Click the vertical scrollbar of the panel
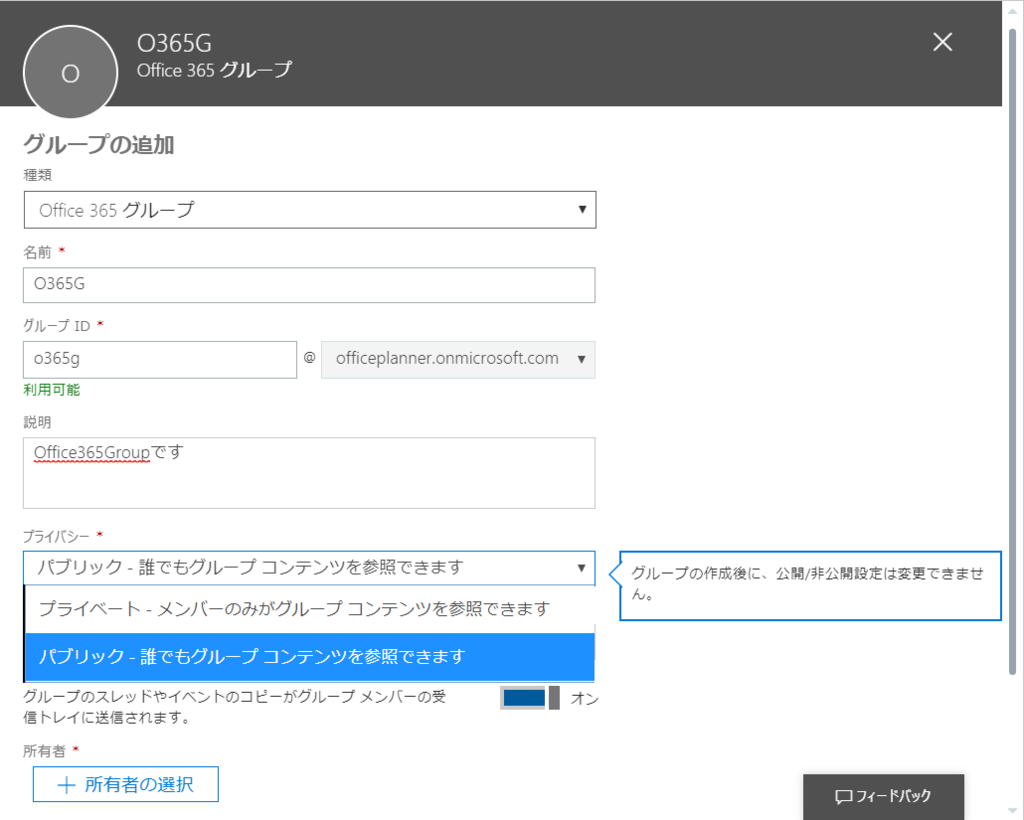1024x820 pixels. pyautogui.click(x=1012, y=353)
